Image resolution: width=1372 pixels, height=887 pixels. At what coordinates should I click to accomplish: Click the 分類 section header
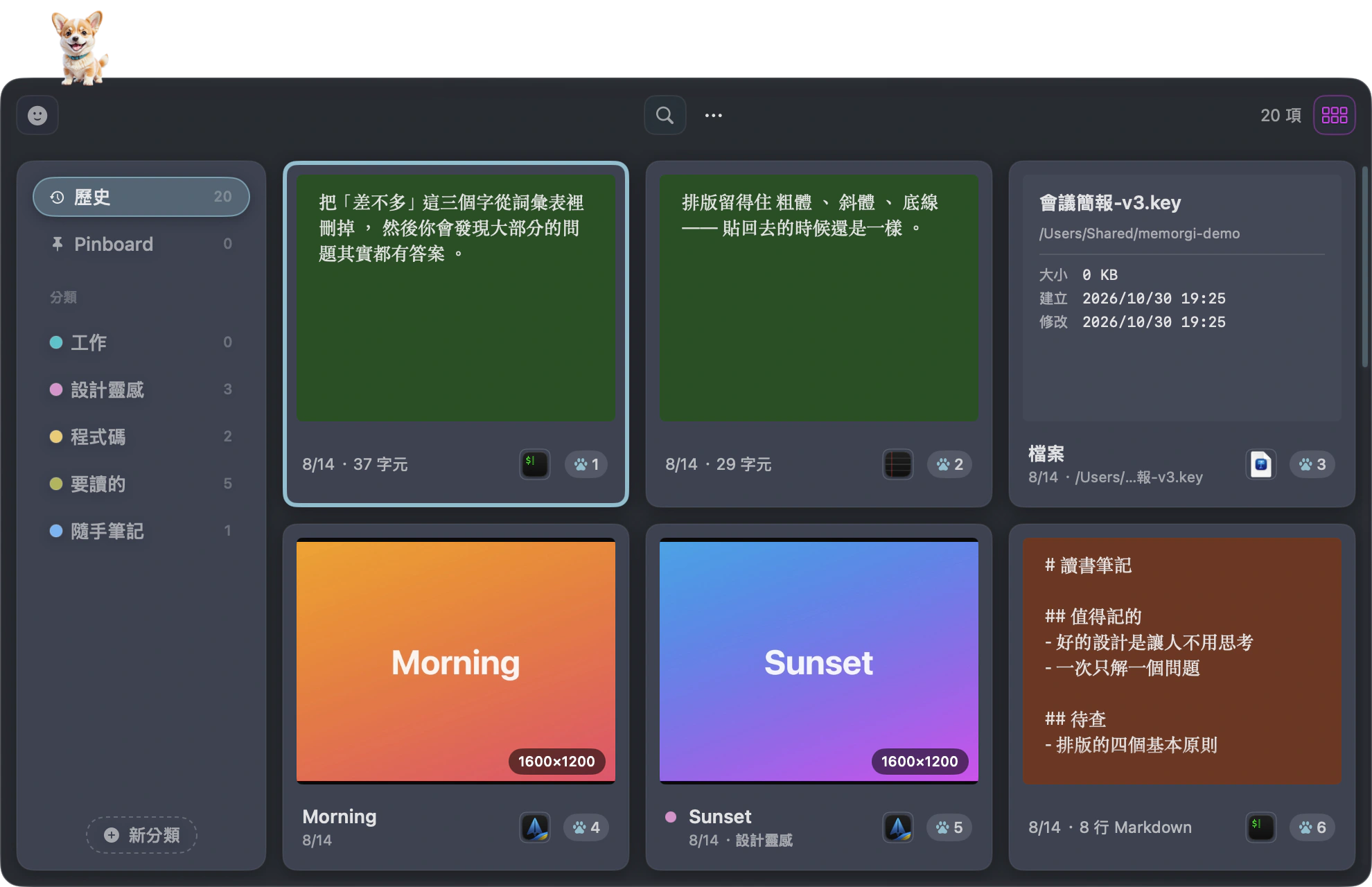point(63,297)
